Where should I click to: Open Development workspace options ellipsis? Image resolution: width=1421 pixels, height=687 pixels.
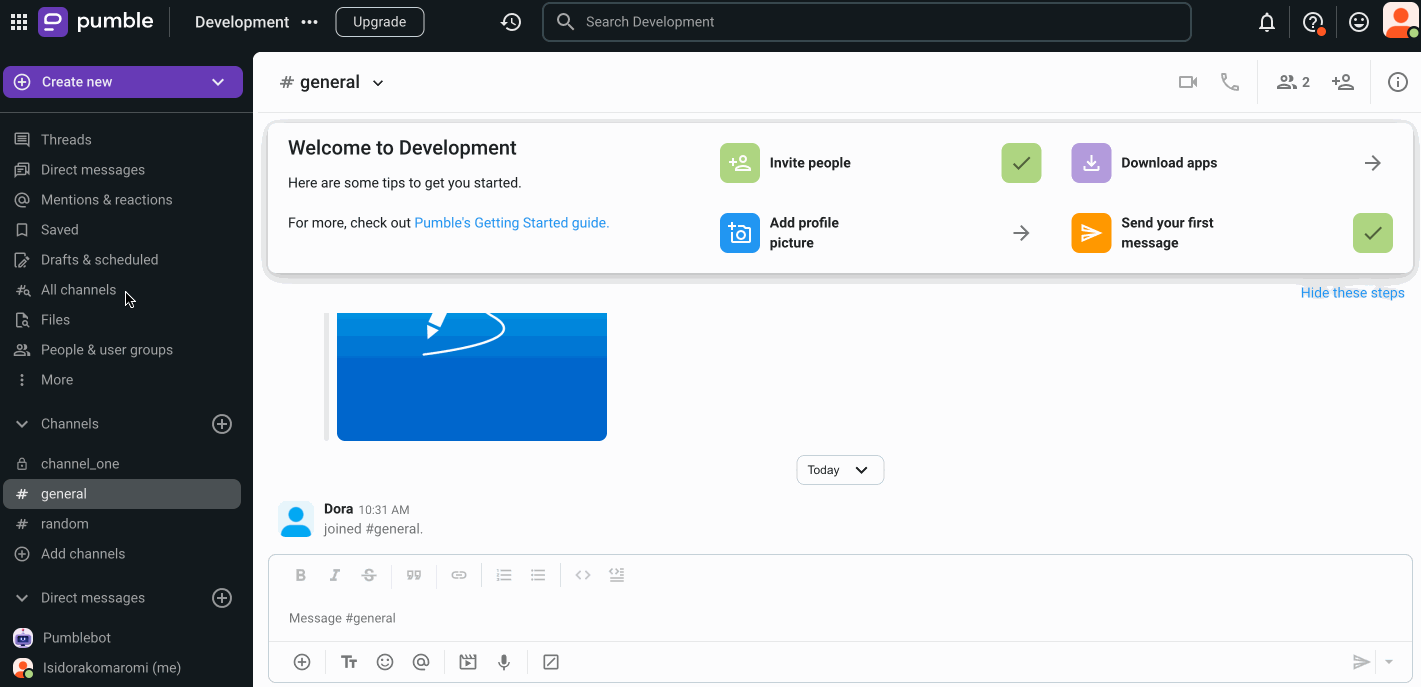[309, 22]
